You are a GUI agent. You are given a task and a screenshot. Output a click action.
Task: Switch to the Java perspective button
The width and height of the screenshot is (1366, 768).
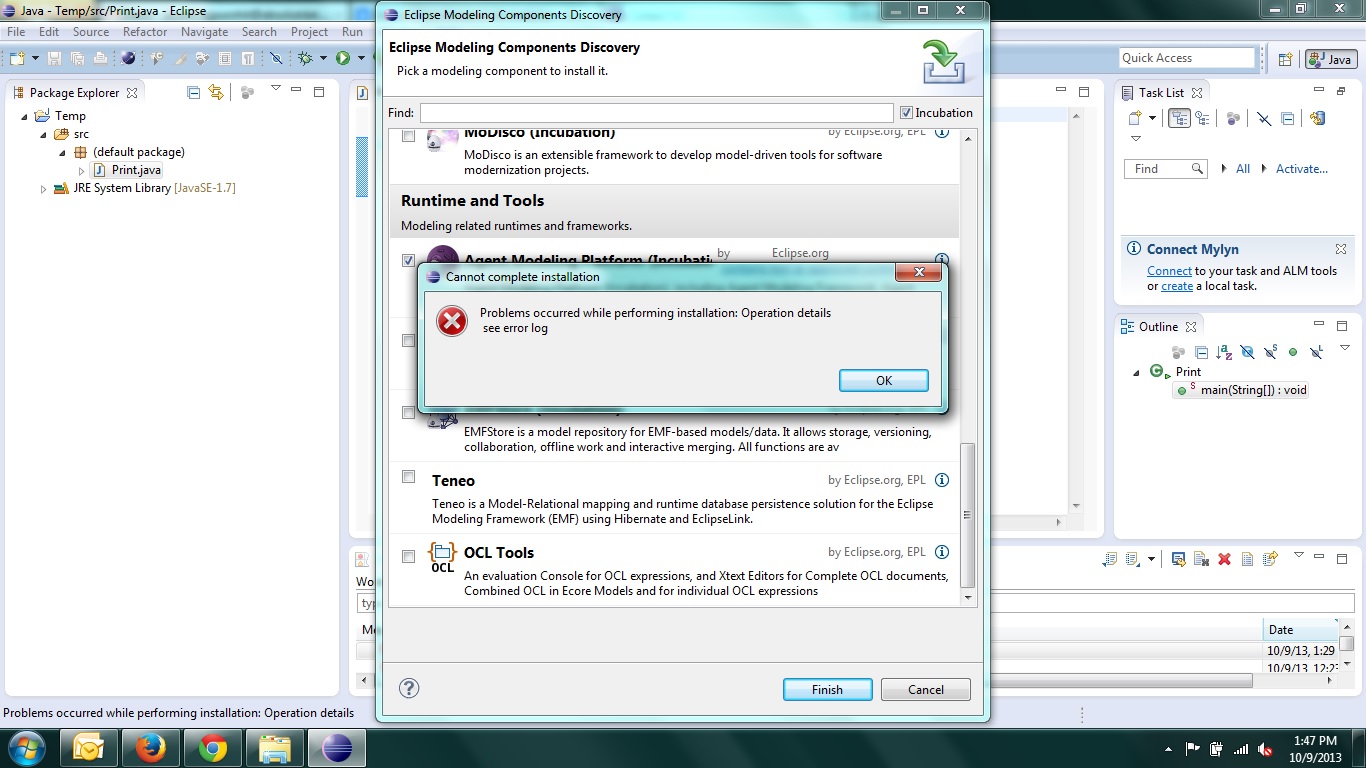[1330, 59]
